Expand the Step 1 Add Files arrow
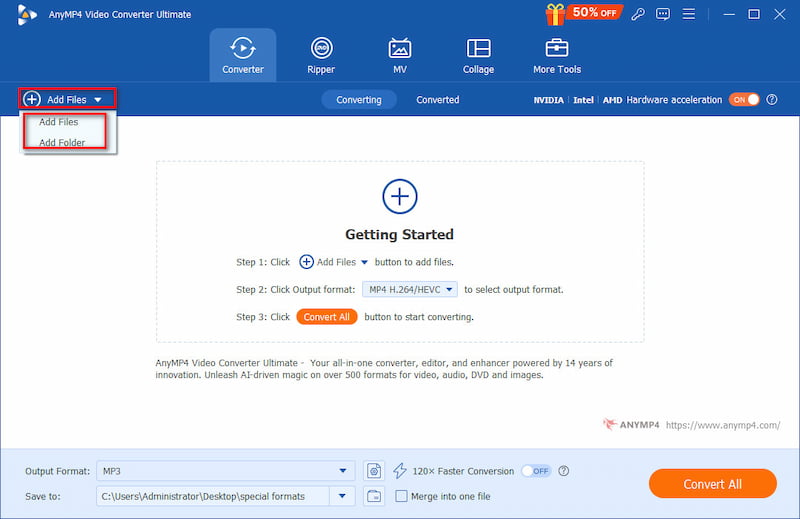Viewport: 800px width, 519px height. [364, 262]
